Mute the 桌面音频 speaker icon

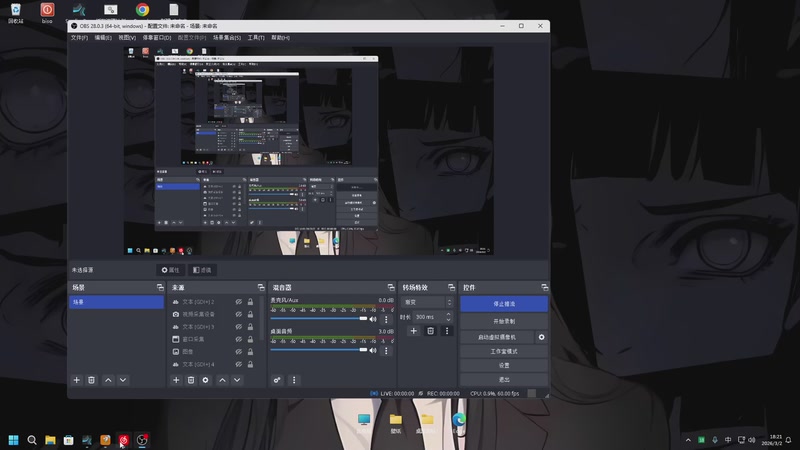point(373,351)
